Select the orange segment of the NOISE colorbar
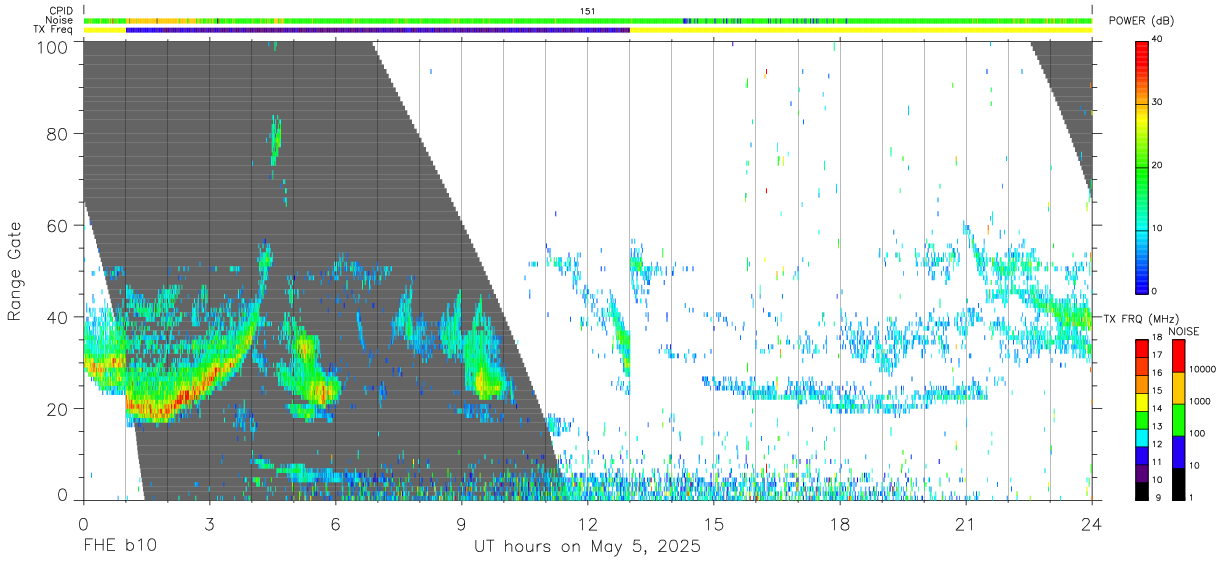 (1178, 388)
